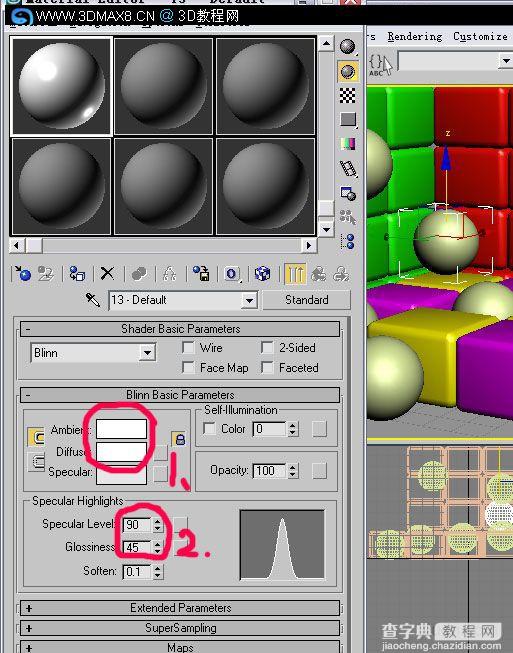Click the Video Color Check icon
Viewport: 513px width, 653px height.
click(x=348, y=144)
